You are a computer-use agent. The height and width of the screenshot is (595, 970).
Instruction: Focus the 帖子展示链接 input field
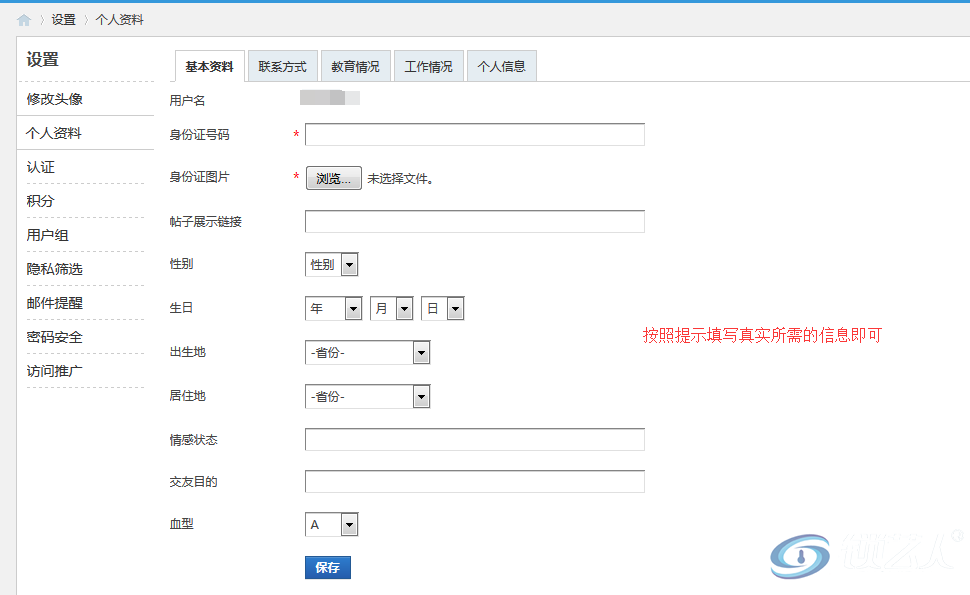pos(474,221)
